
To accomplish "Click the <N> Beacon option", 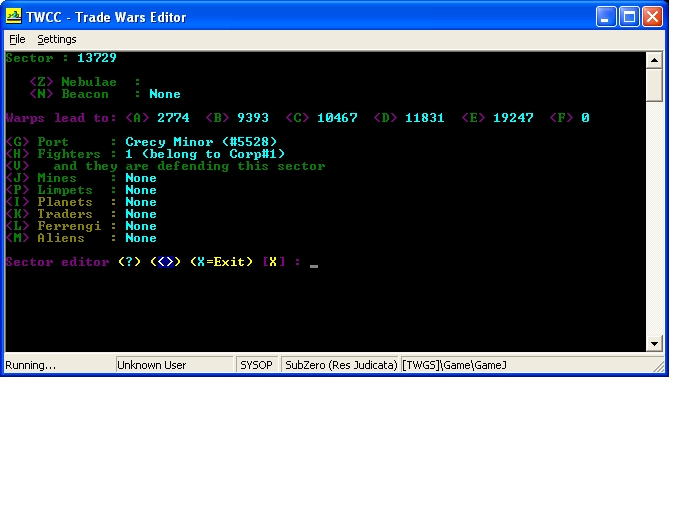I will point(105,94).
